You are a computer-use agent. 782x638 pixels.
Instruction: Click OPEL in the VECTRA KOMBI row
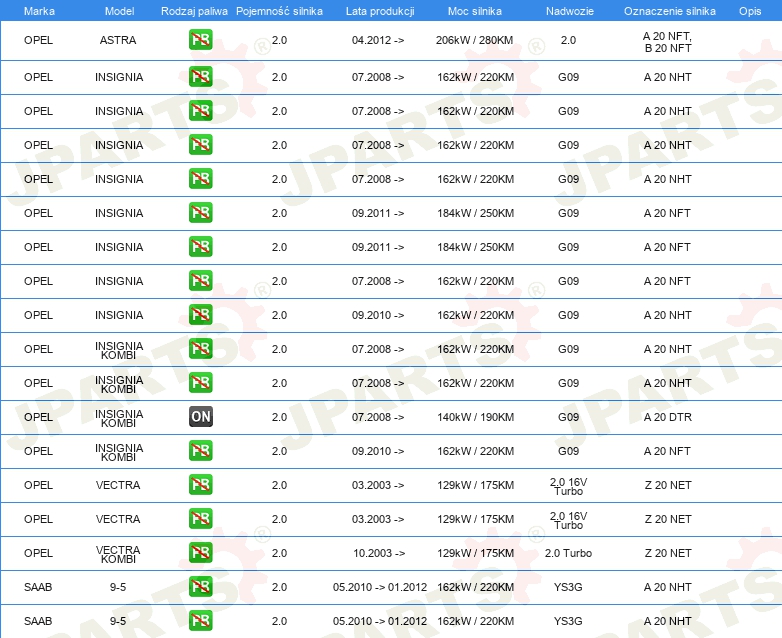[38, 553]
